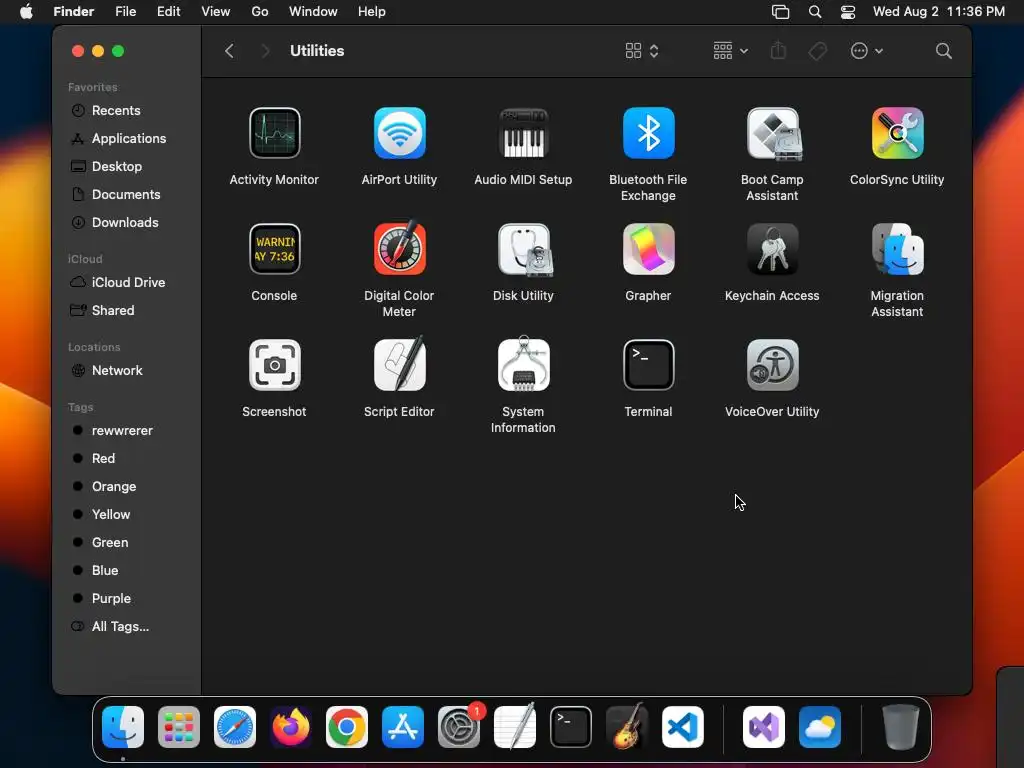Click the Stage Manager menu bar icon
This screenshot has width=1024, height=768.
tap(780, 12)
